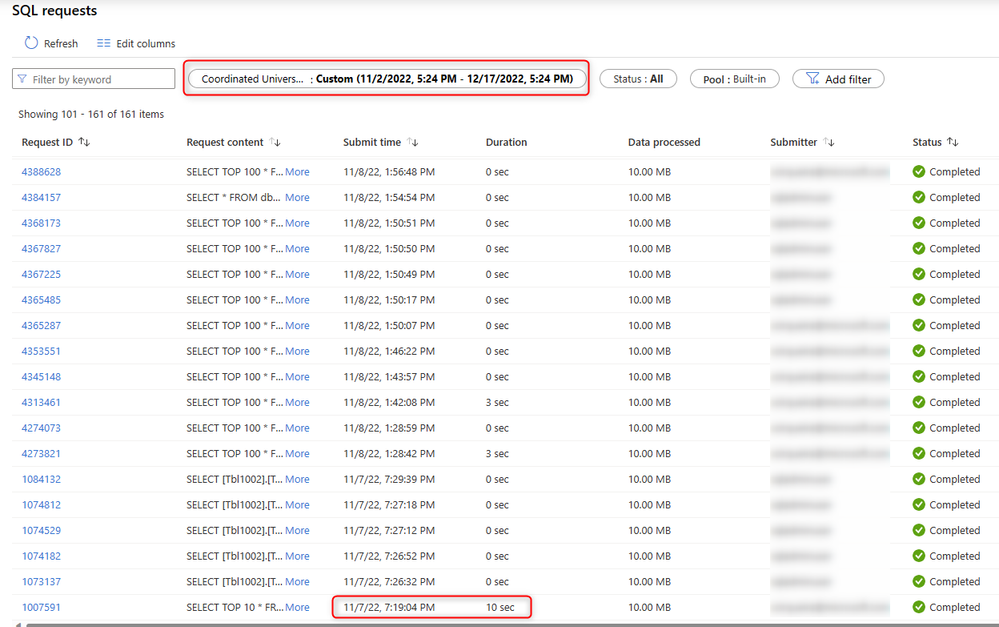Open the Coordinated Universal time range filter

(387, 79)
